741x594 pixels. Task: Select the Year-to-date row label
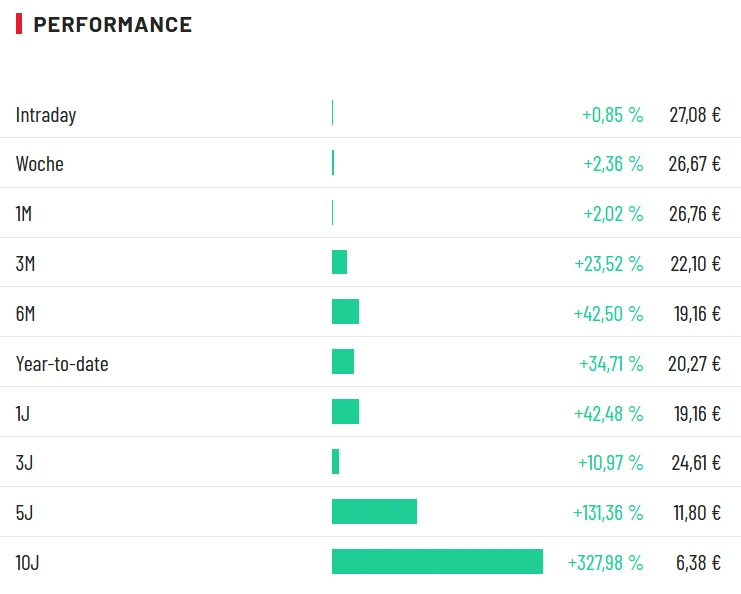62,364
